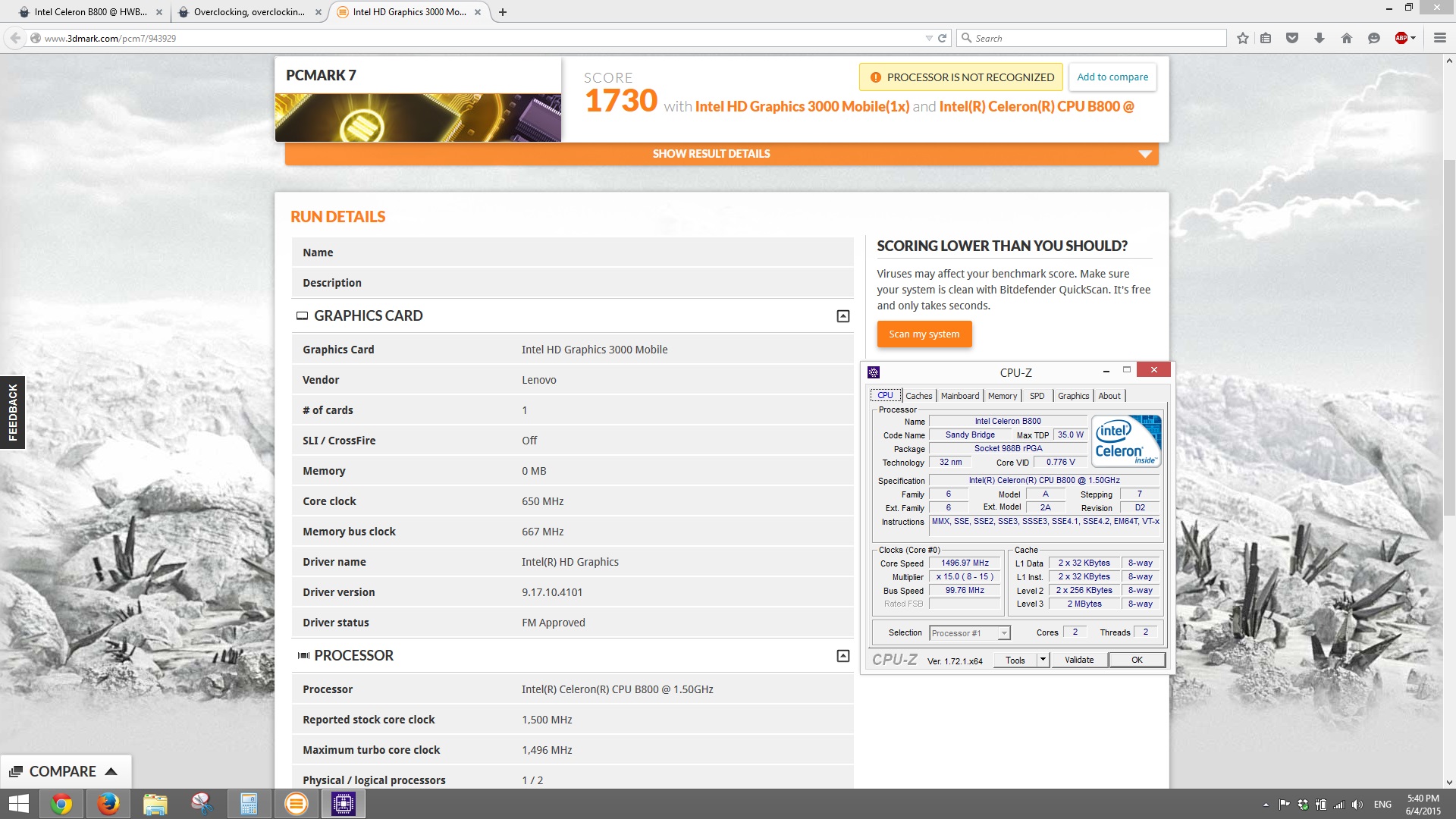Click the chat bubble toolbar icon
The image size is (1456, 819).
click(1373, 38)
